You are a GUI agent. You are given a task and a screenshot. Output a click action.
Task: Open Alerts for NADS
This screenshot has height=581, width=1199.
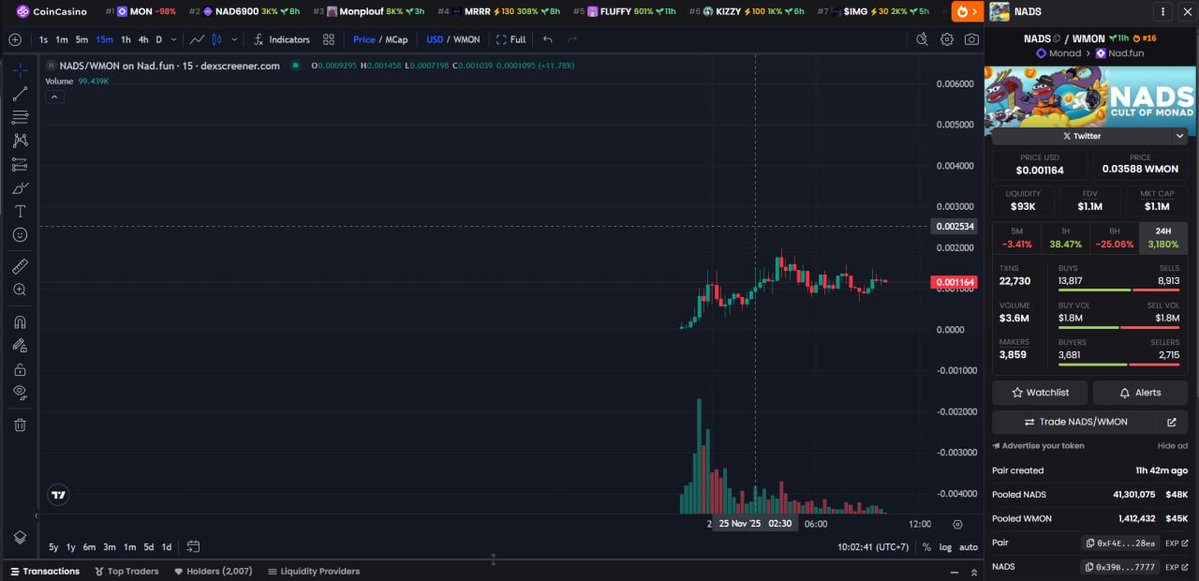(1140, 392)
